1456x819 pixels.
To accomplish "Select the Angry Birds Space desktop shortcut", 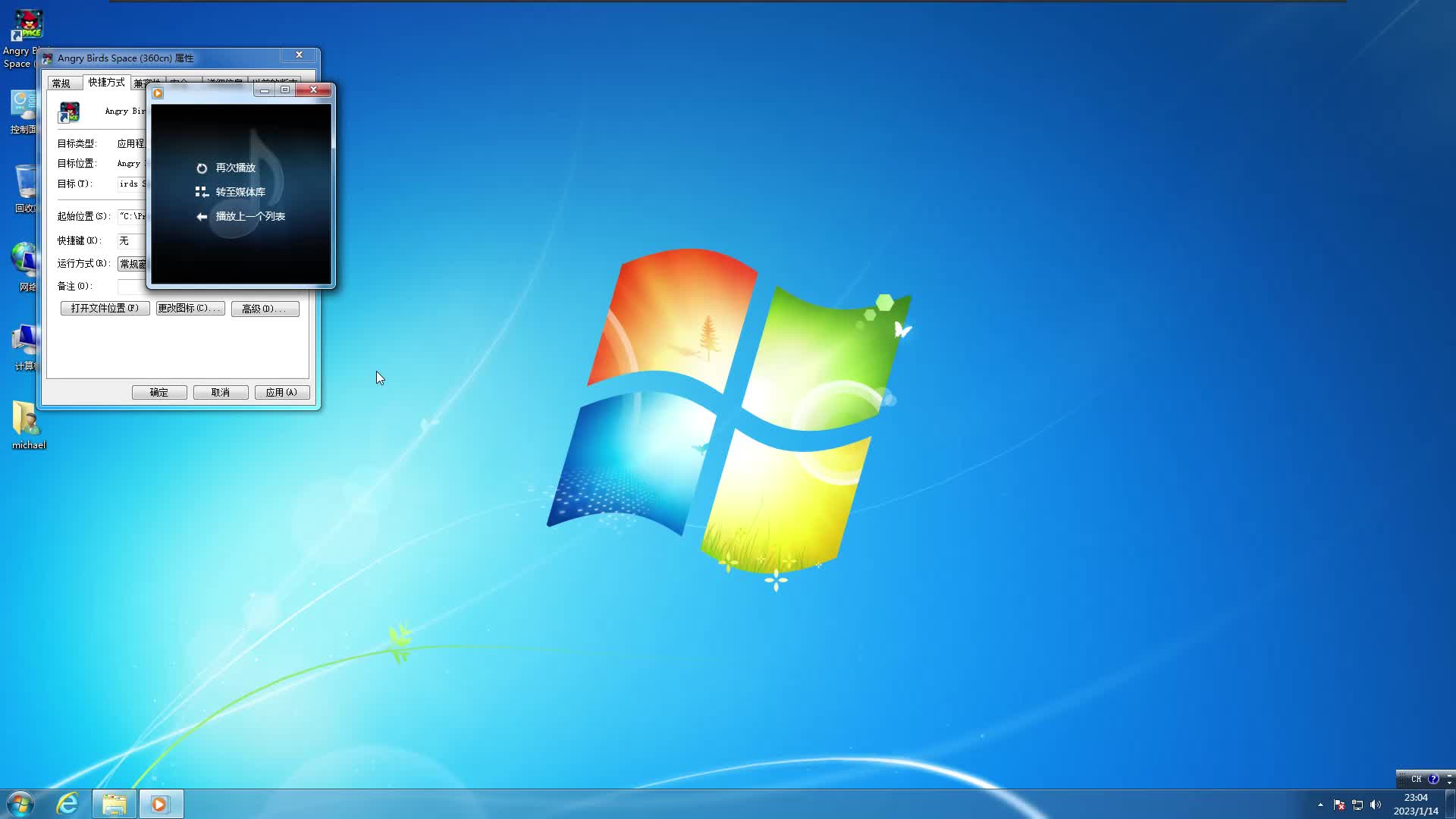I will (27, 23).
